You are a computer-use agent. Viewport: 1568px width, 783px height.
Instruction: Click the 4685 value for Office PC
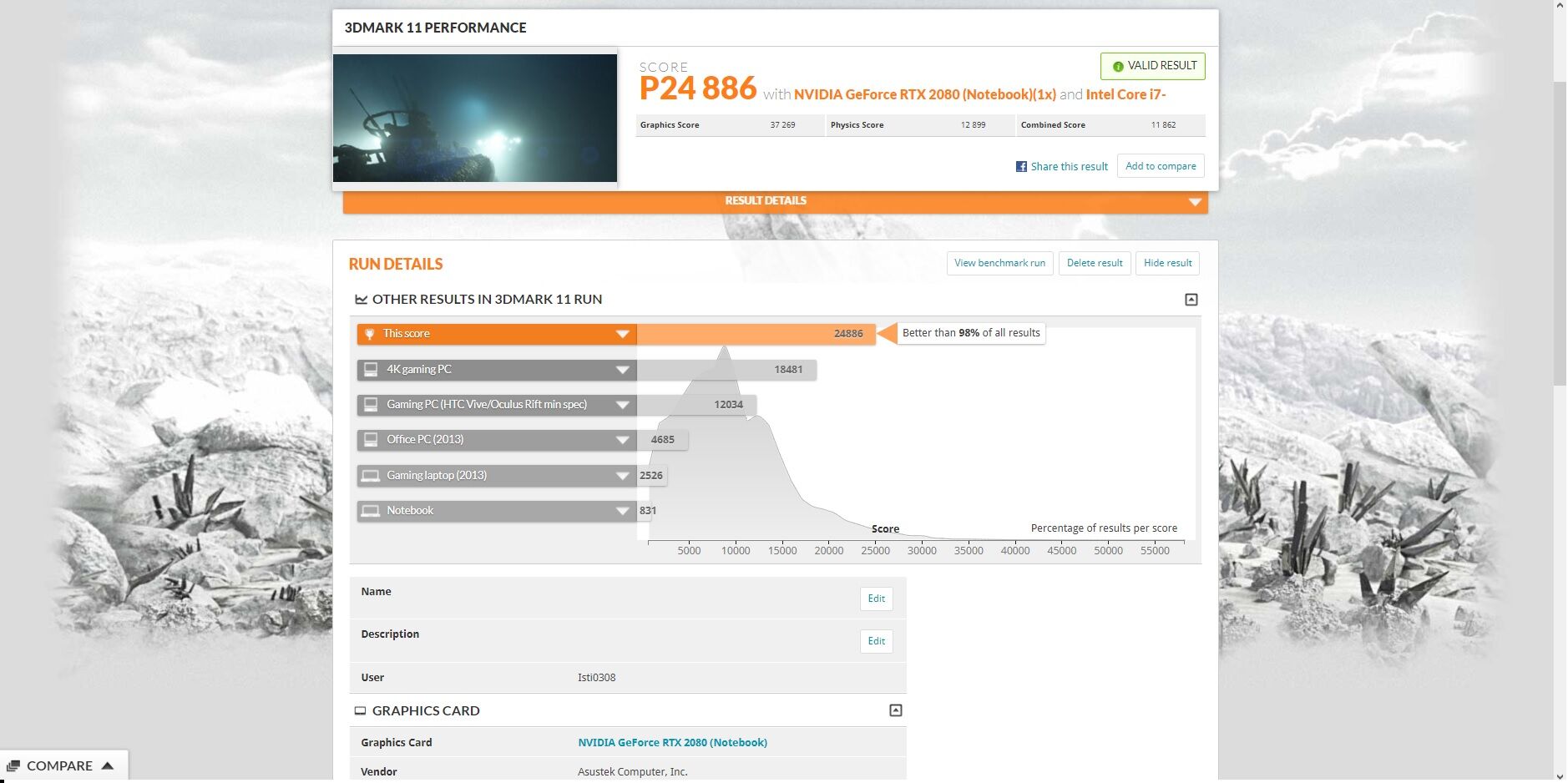tap(663, 440)
